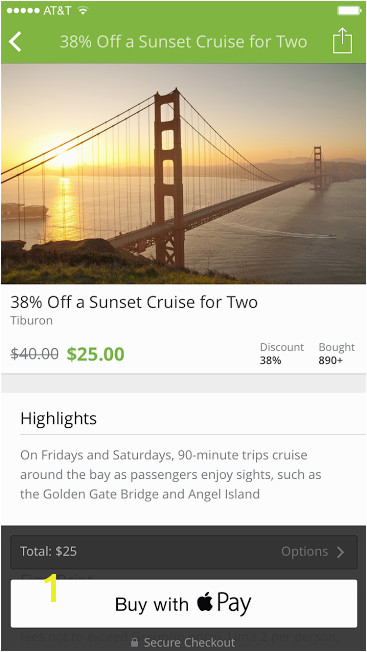This screenshot has height=652, width=367.
Task: Tap the Tiburon location text
Action: 32,321
